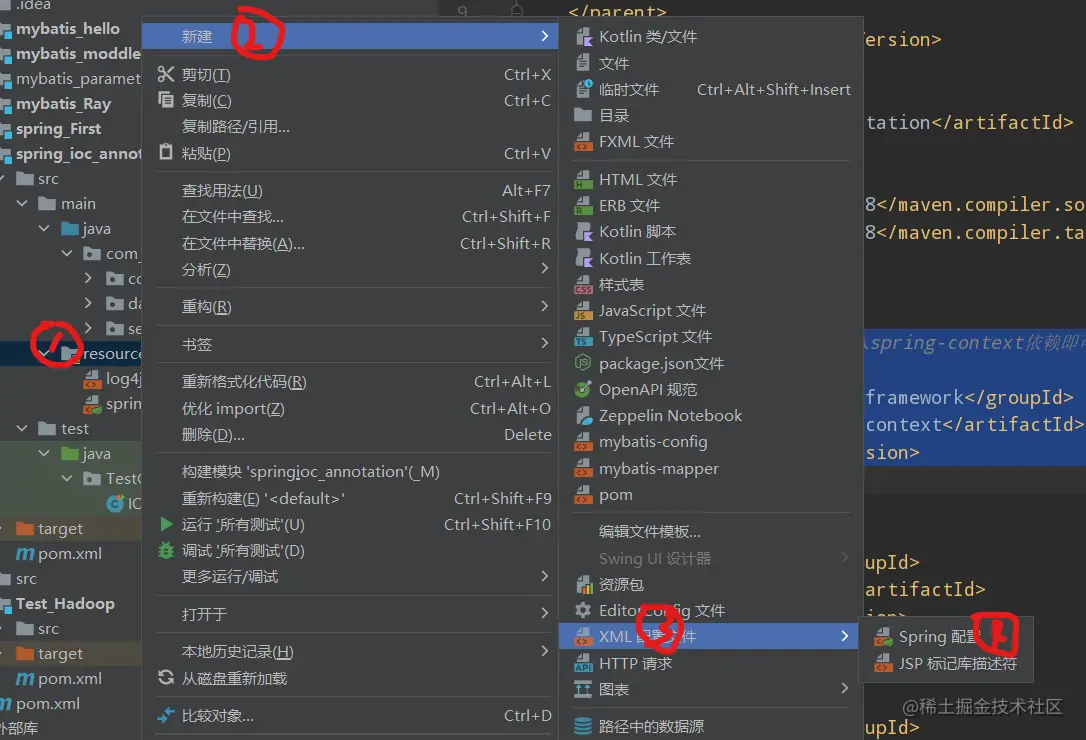Select spring_First project in tree
This screenshot has width=1086, height=740.
pos(58,129)
